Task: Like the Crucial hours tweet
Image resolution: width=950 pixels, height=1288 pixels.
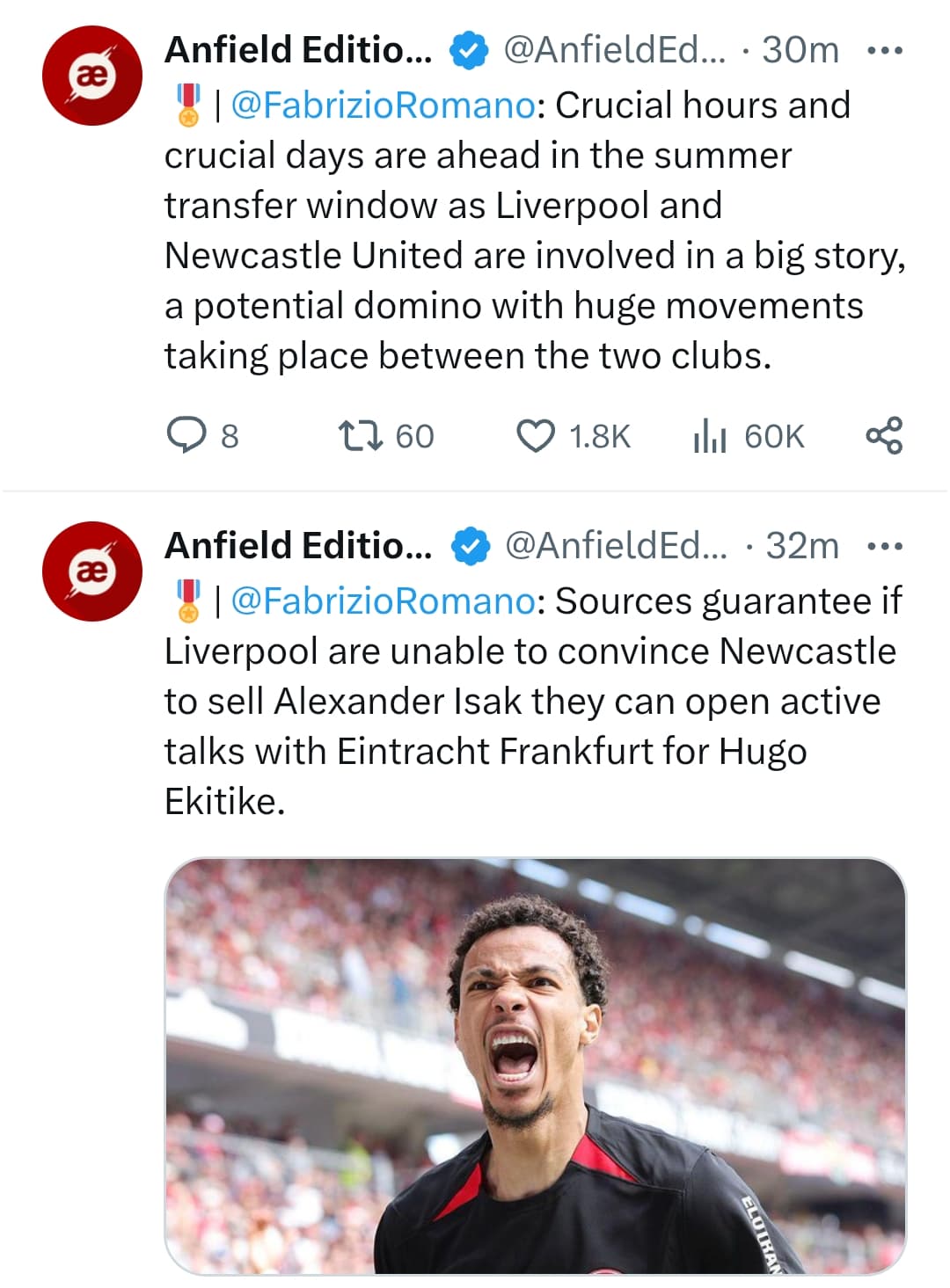Action: [535, 435]
